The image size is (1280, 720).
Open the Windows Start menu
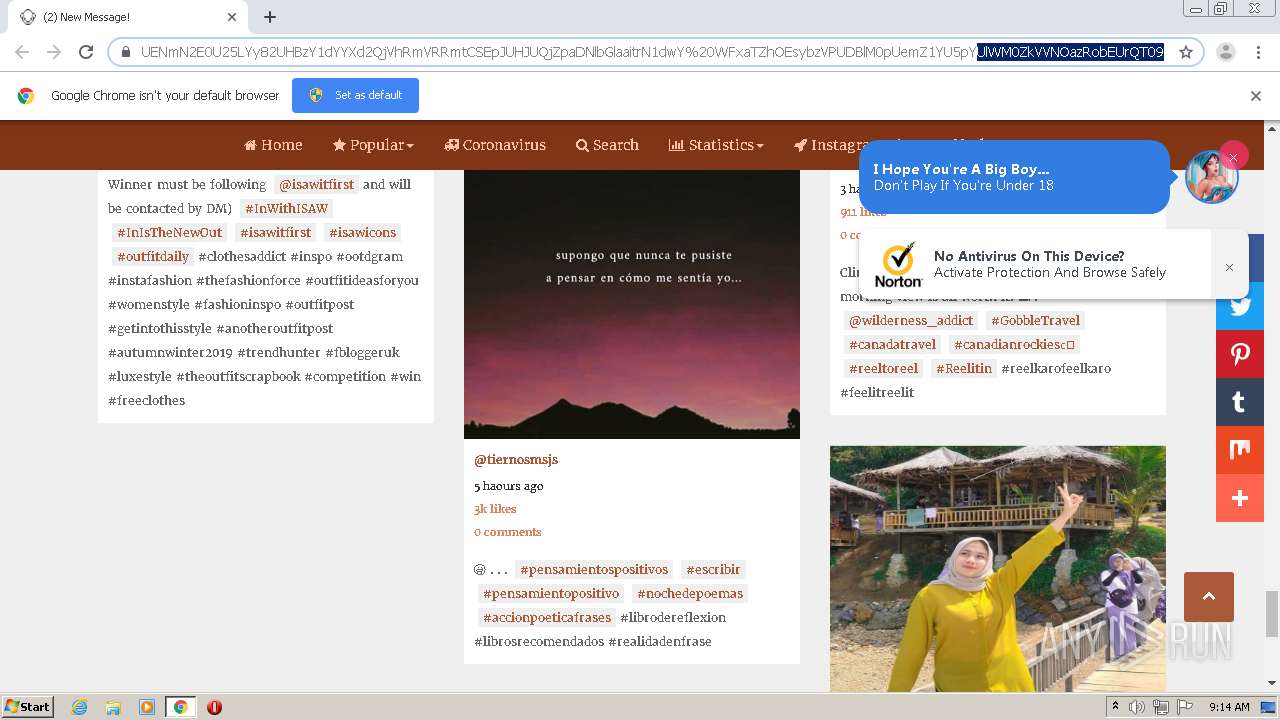click(28, 706)
